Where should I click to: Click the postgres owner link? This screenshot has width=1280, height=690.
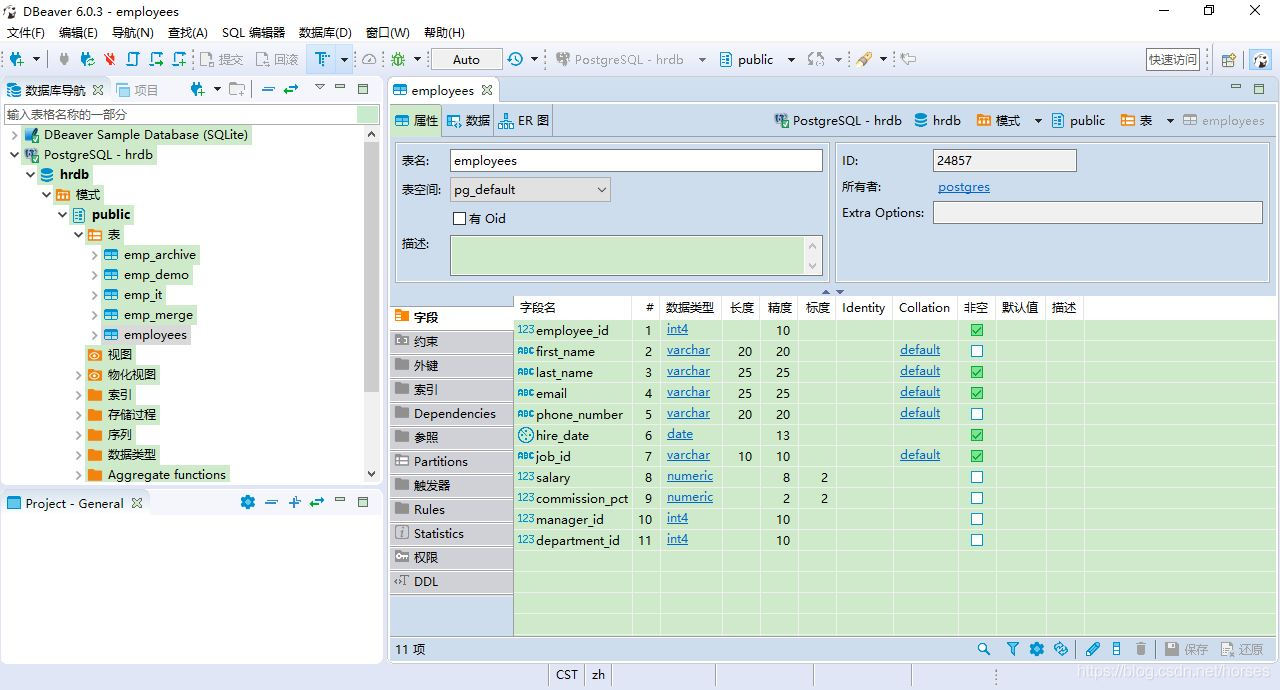[963, 187]
